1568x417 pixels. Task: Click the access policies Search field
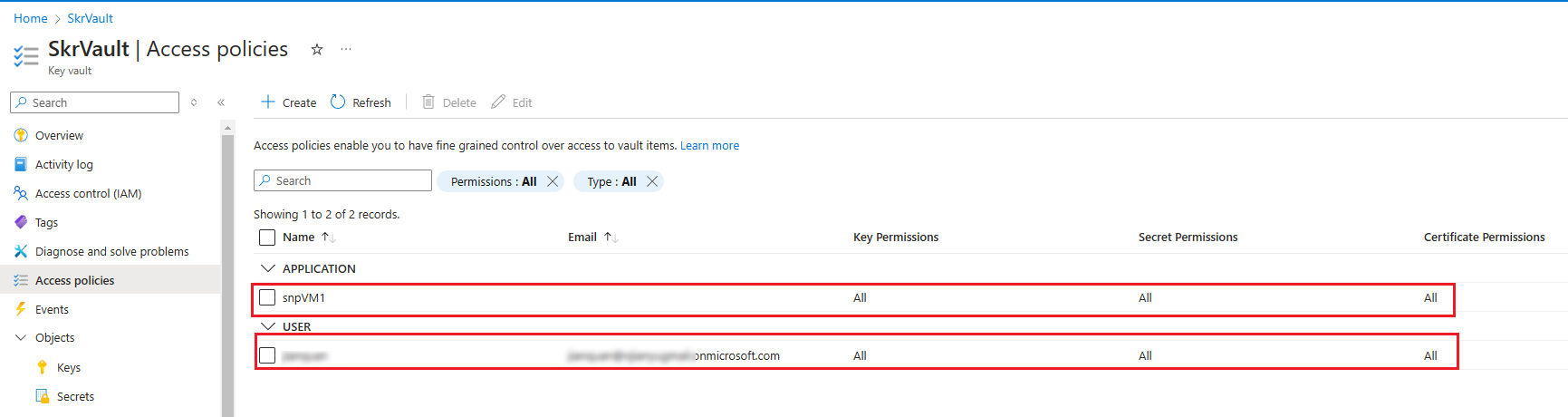(342, 180)
